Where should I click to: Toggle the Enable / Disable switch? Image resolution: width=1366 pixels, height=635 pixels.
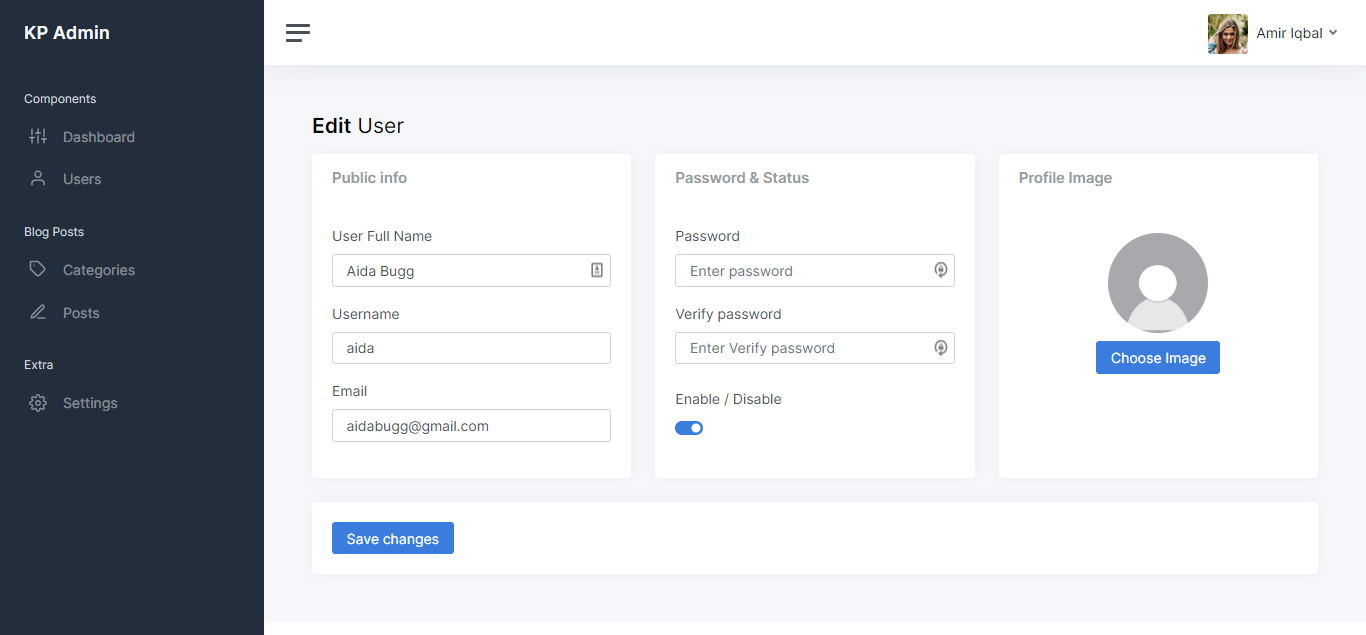click(x=689, y=428)
